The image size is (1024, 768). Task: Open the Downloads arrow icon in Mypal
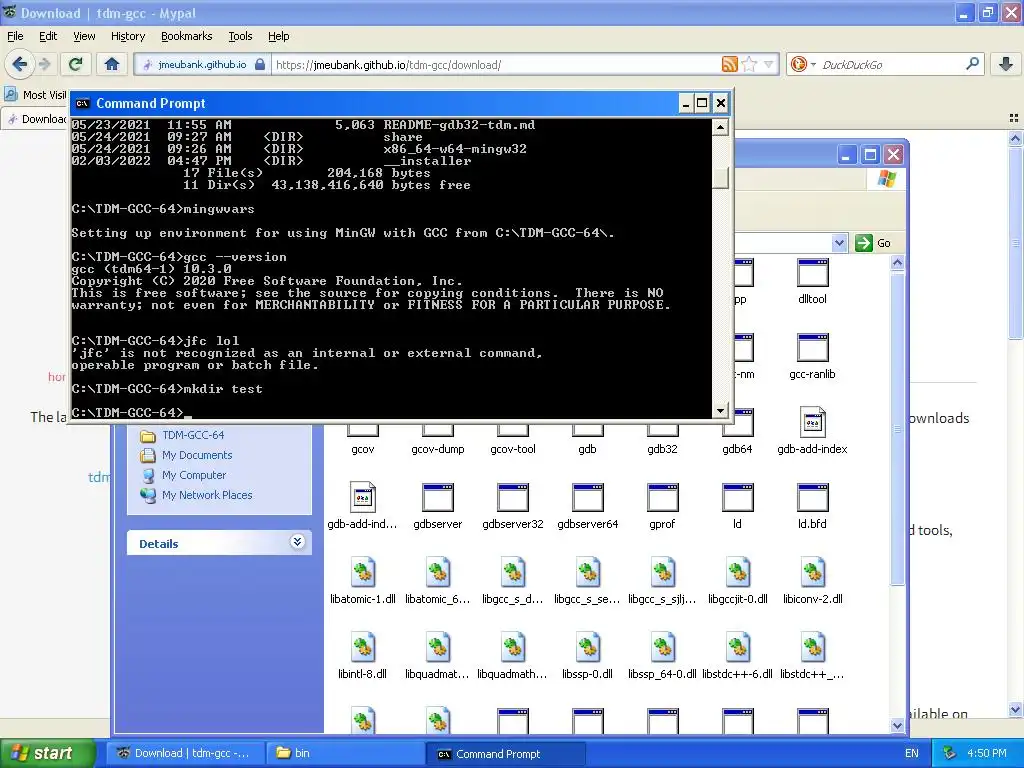click(x=1006, y=64)
